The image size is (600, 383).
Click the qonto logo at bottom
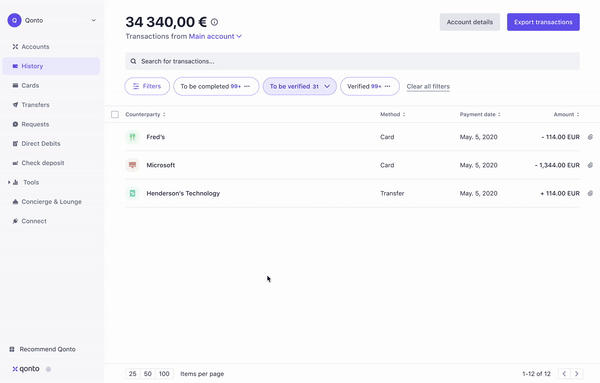[26, 369]
